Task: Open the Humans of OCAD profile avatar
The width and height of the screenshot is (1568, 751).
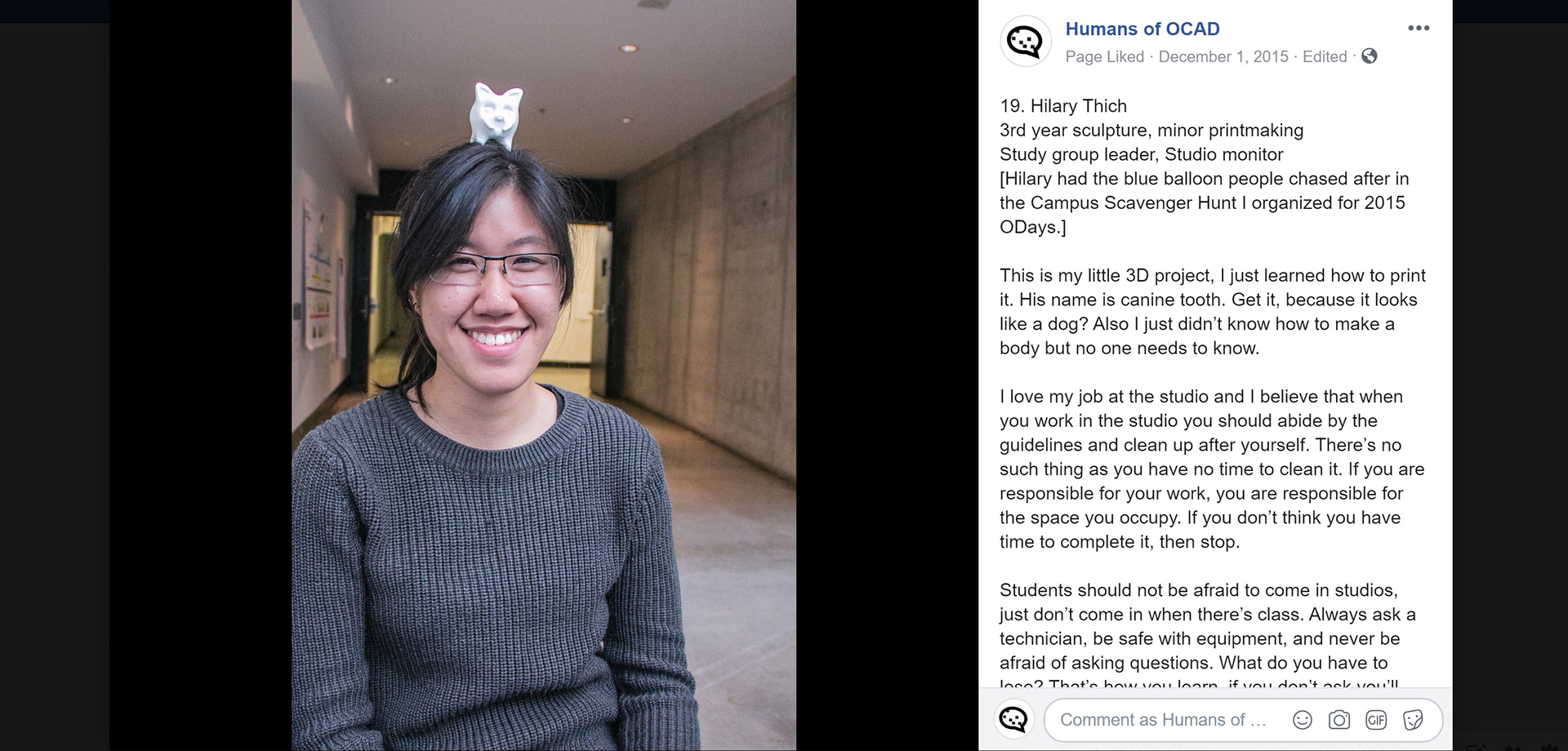Action: pos(1025,41)
